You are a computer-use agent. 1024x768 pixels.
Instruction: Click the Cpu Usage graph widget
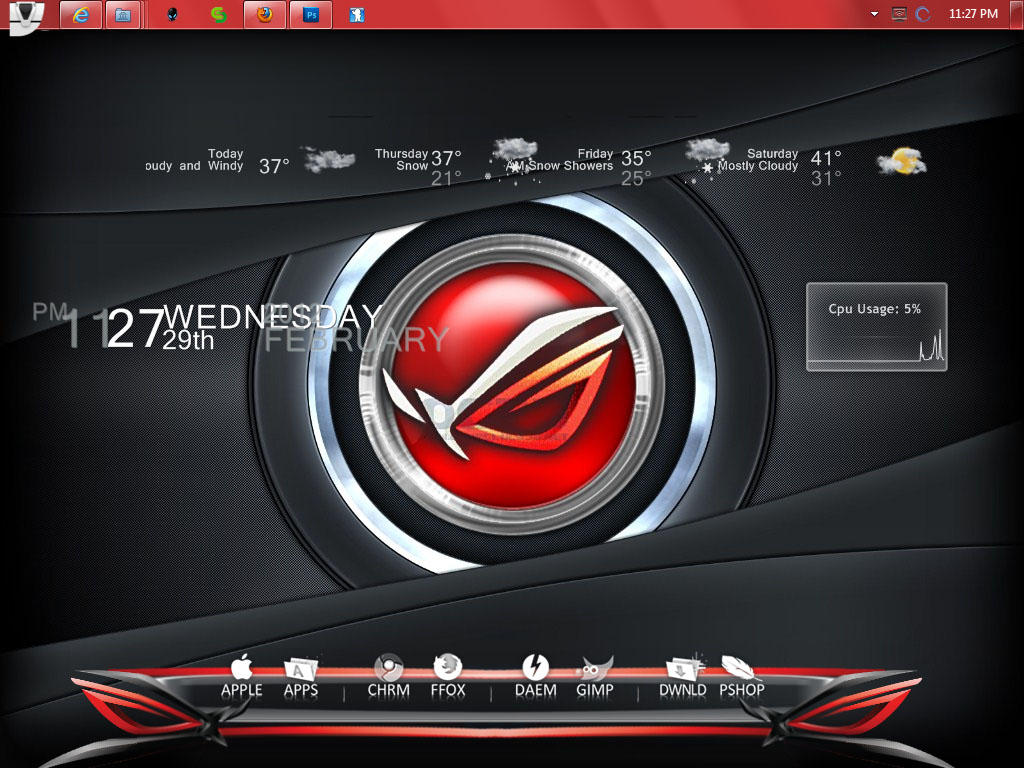pos(876,327)
